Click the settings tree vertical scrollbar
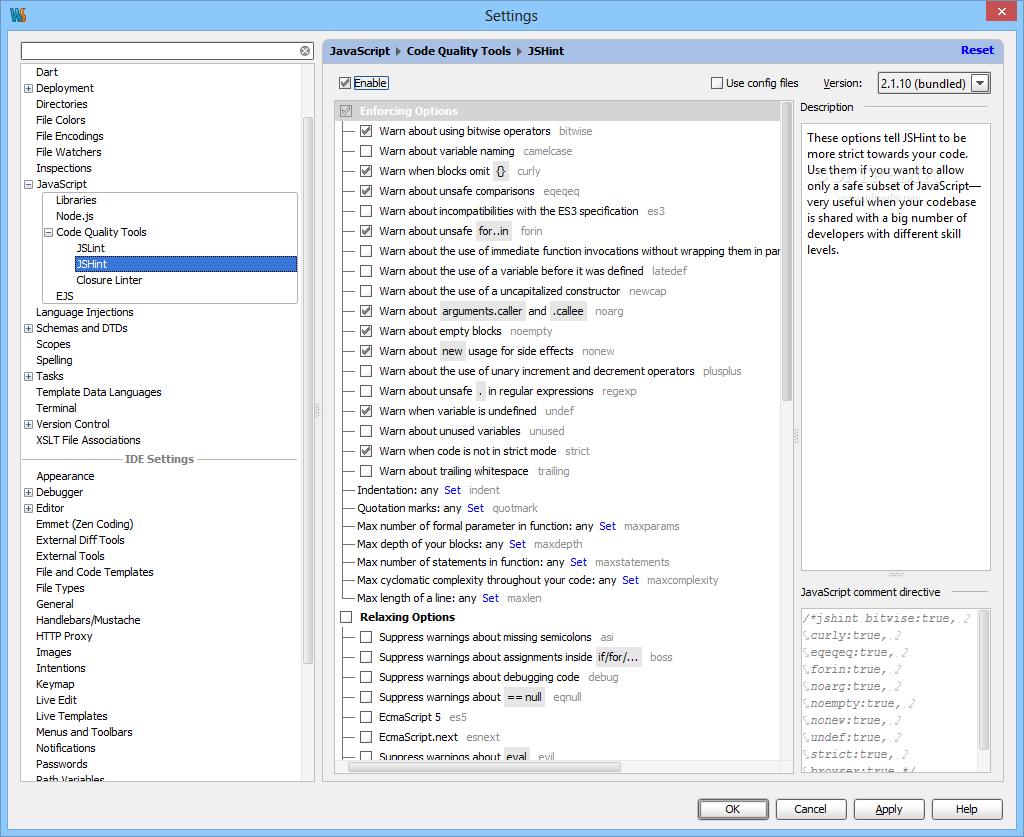Screen dimensions: 1024x837 point(308,390)
